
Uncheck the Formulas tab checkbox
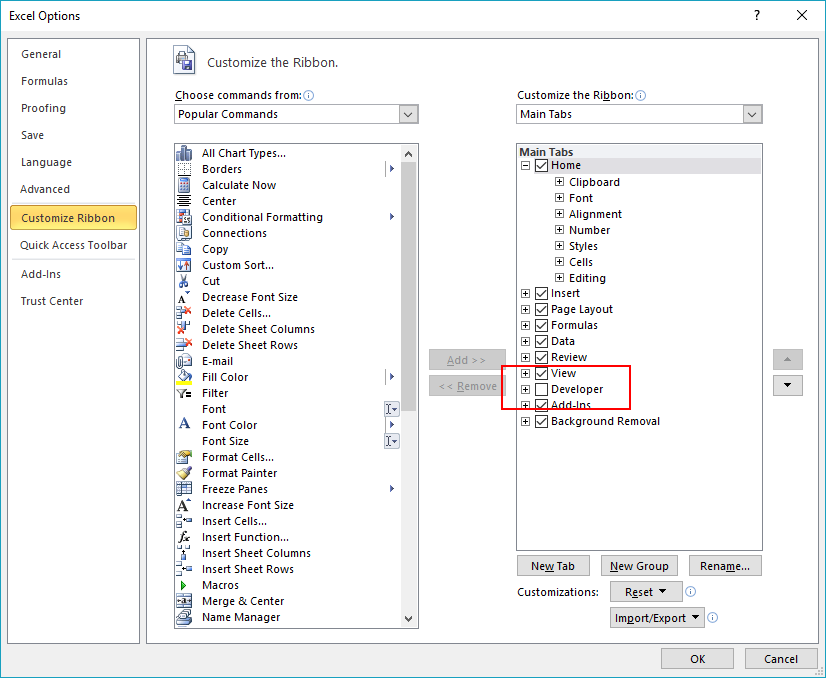click(542, 325)
